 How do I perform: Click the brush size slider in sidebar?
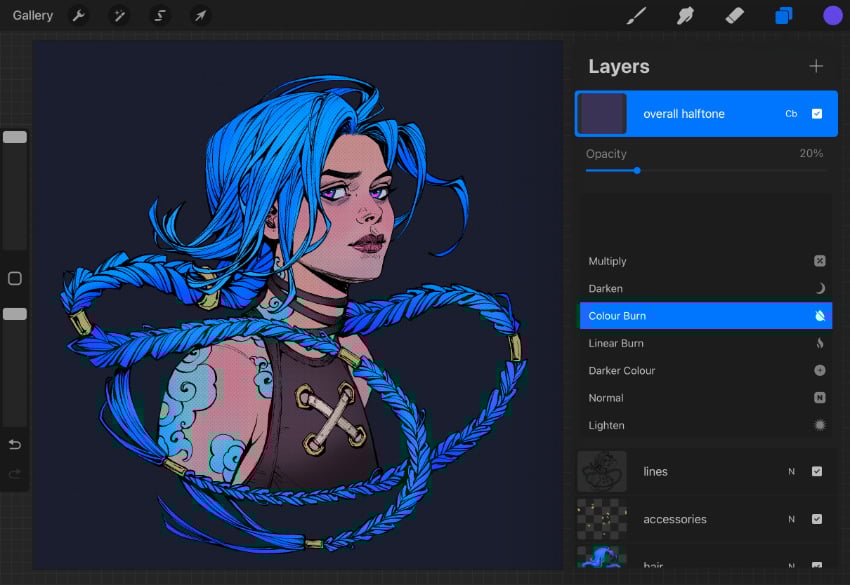15,190
